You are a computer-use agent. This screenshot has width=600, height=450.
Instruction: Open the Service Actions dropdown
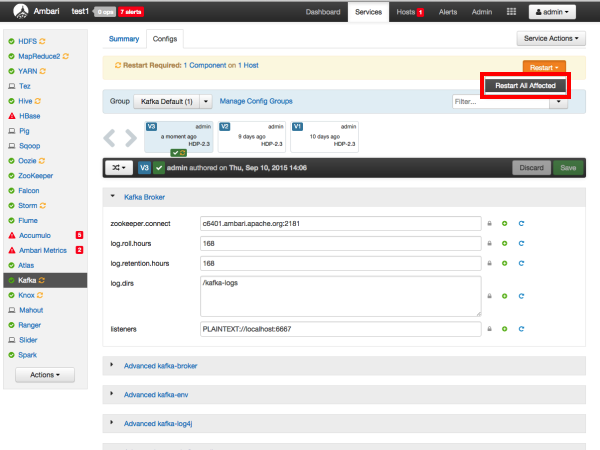pos(551,38)
